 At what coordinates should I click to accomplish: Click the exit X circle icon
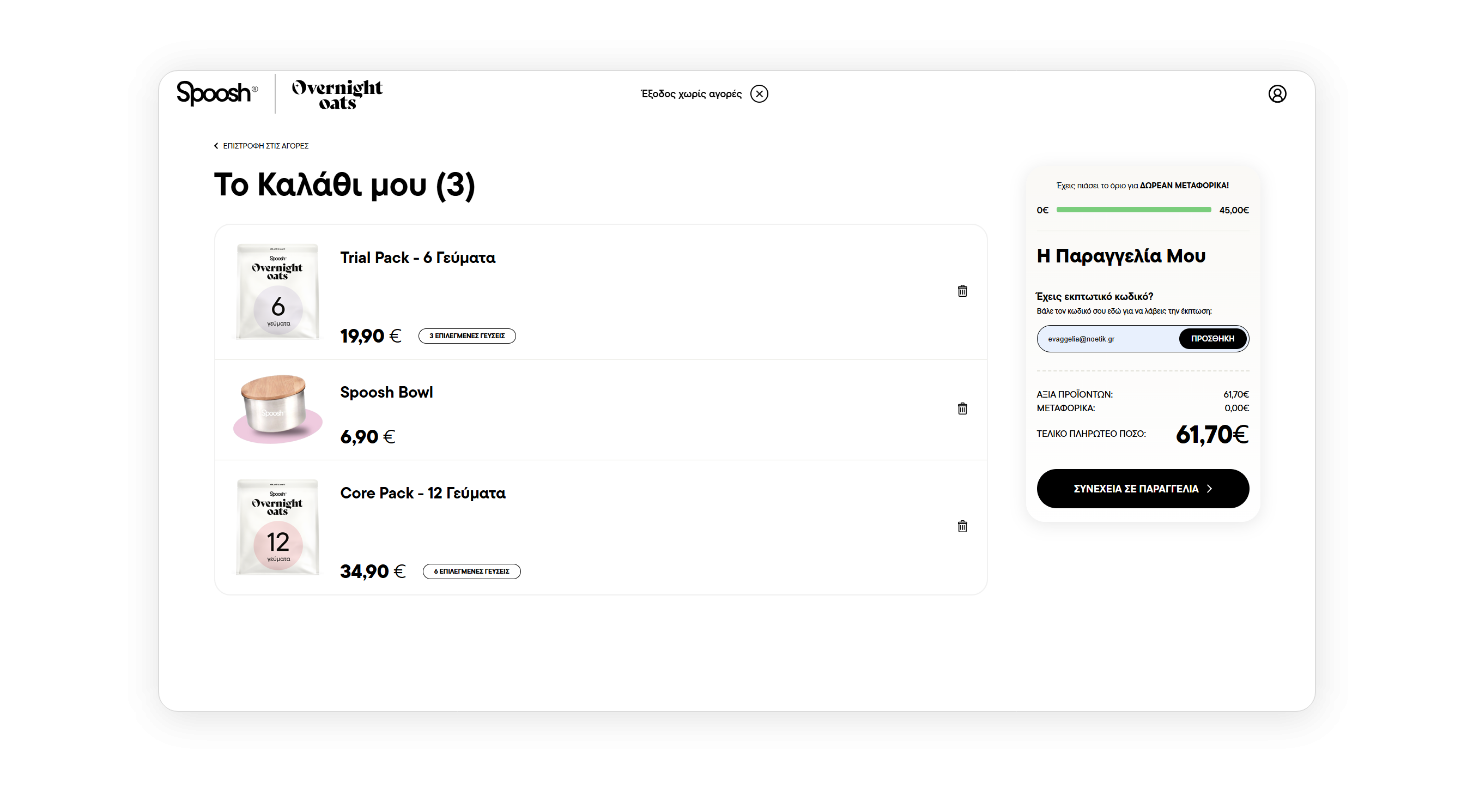point(760,94)
